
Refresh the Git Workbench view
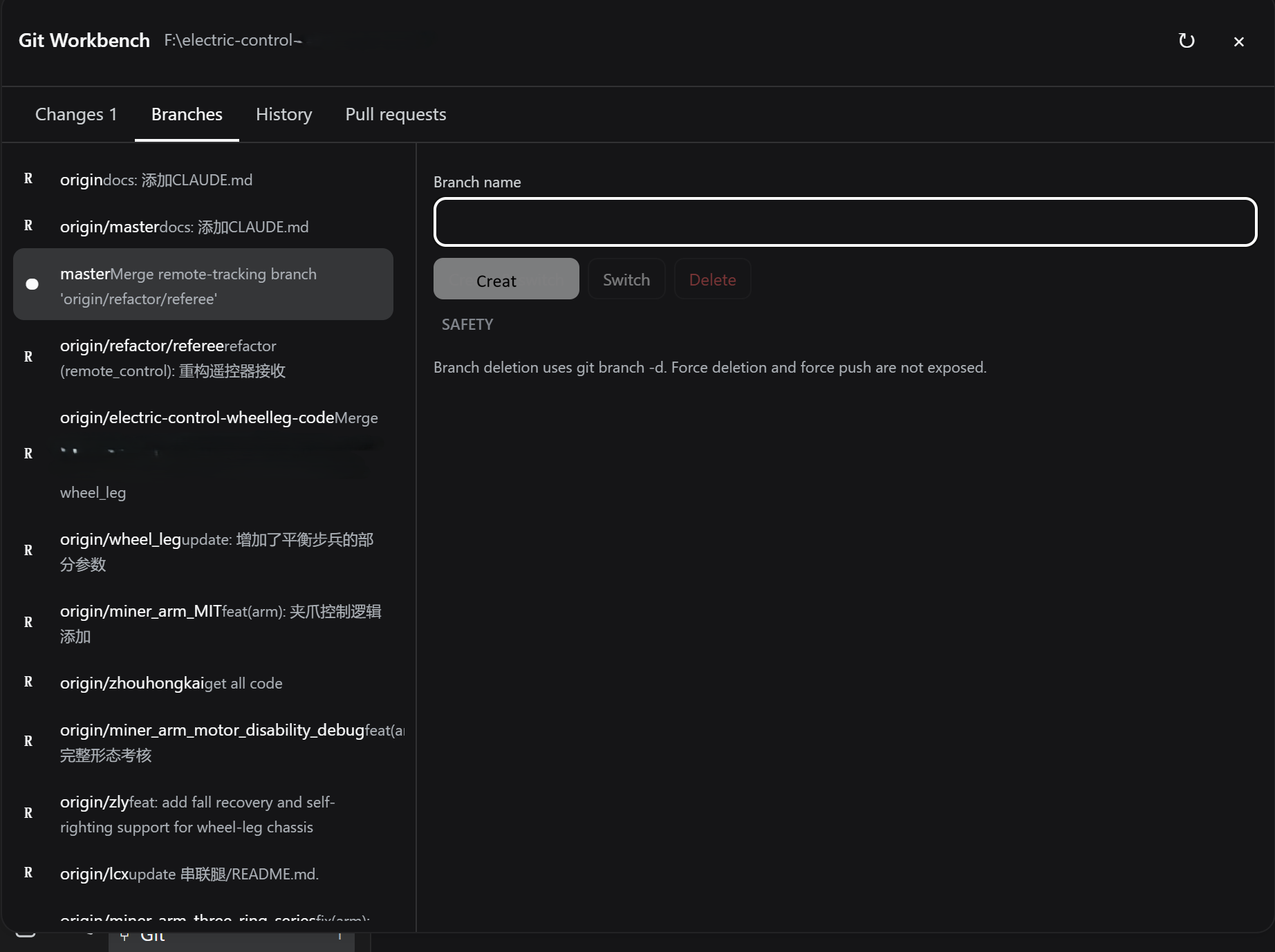pos(1186,41)
